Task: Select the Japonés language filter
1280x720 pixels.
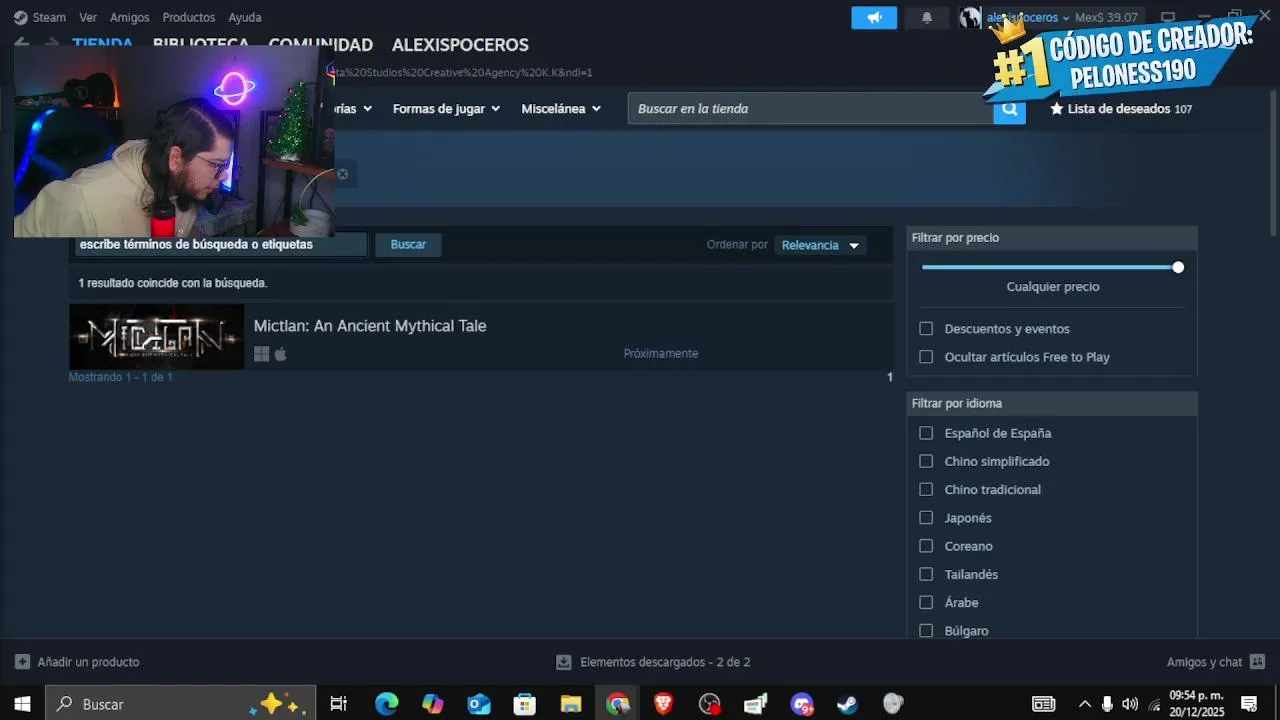Action: pyautogui.click(x=926, y=518)
